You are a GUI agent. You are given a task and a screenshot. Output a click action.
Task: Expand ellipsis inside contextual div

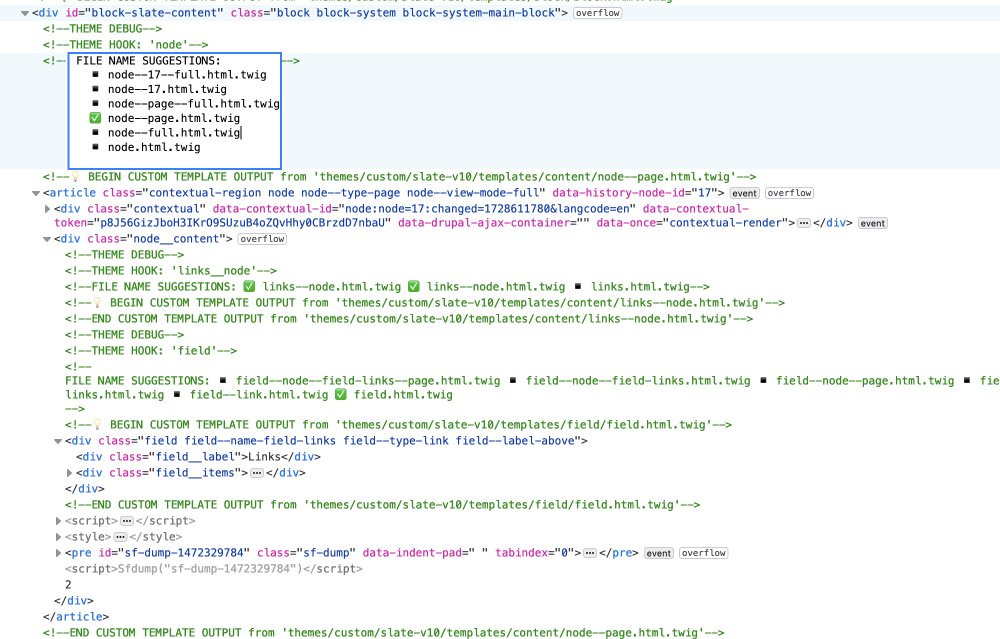804,223
